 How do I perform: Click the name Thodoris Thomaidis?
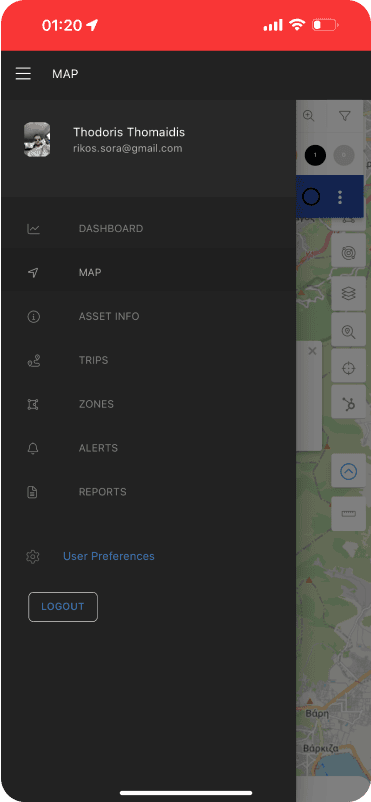click(x=129, y=132)
